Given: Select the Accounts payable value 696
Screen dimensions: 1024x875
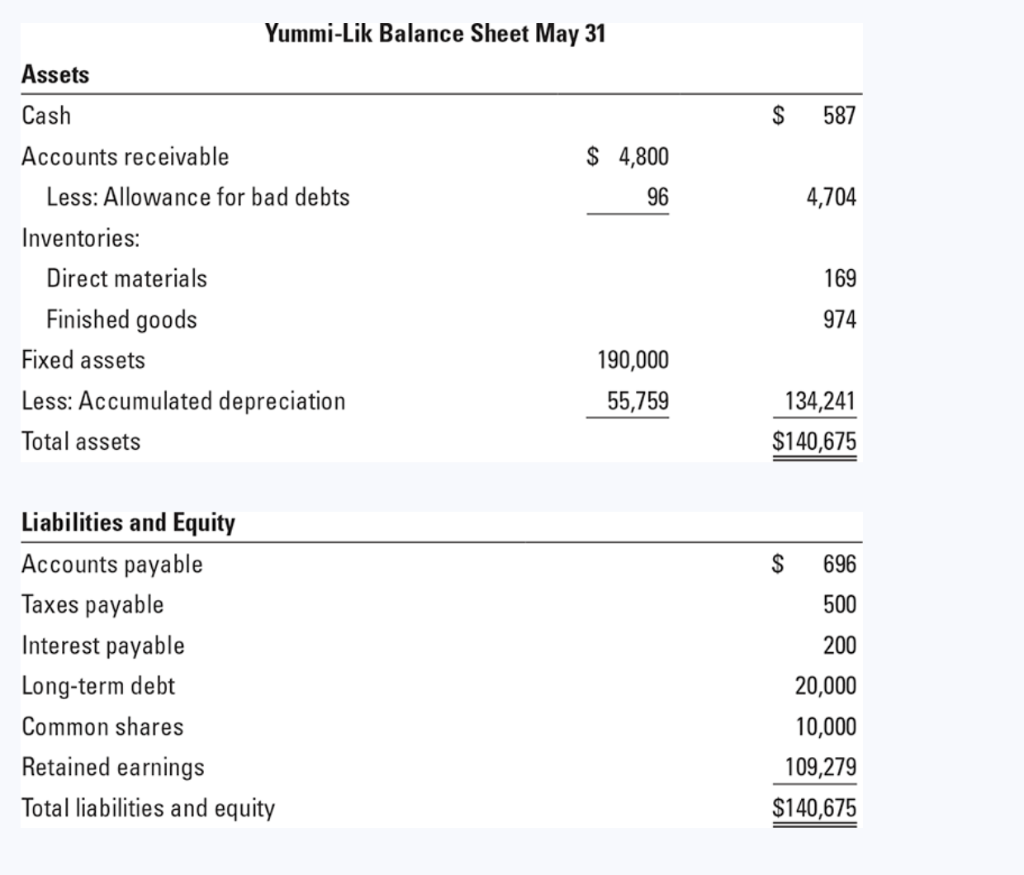Looking at the screenshot, I should tap(841, 563).
